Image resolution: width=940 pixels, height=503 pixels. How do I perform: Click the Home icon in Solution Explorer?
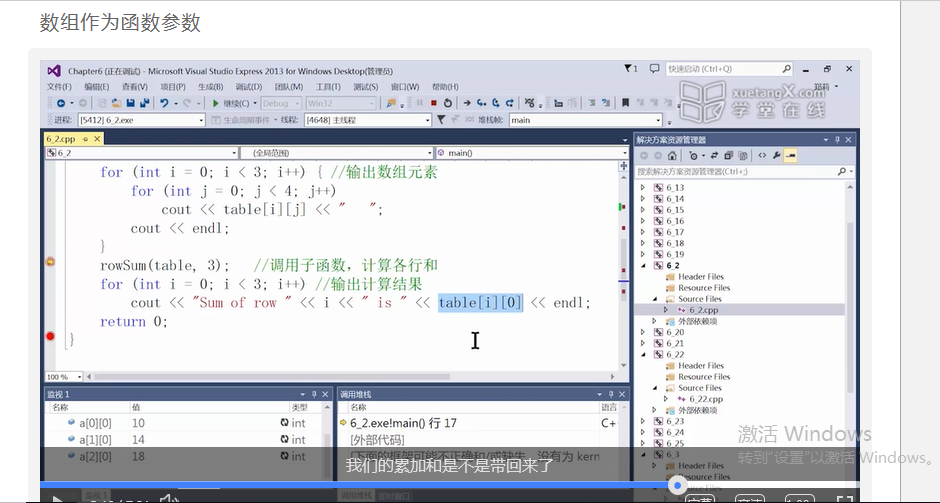(672, 156)
